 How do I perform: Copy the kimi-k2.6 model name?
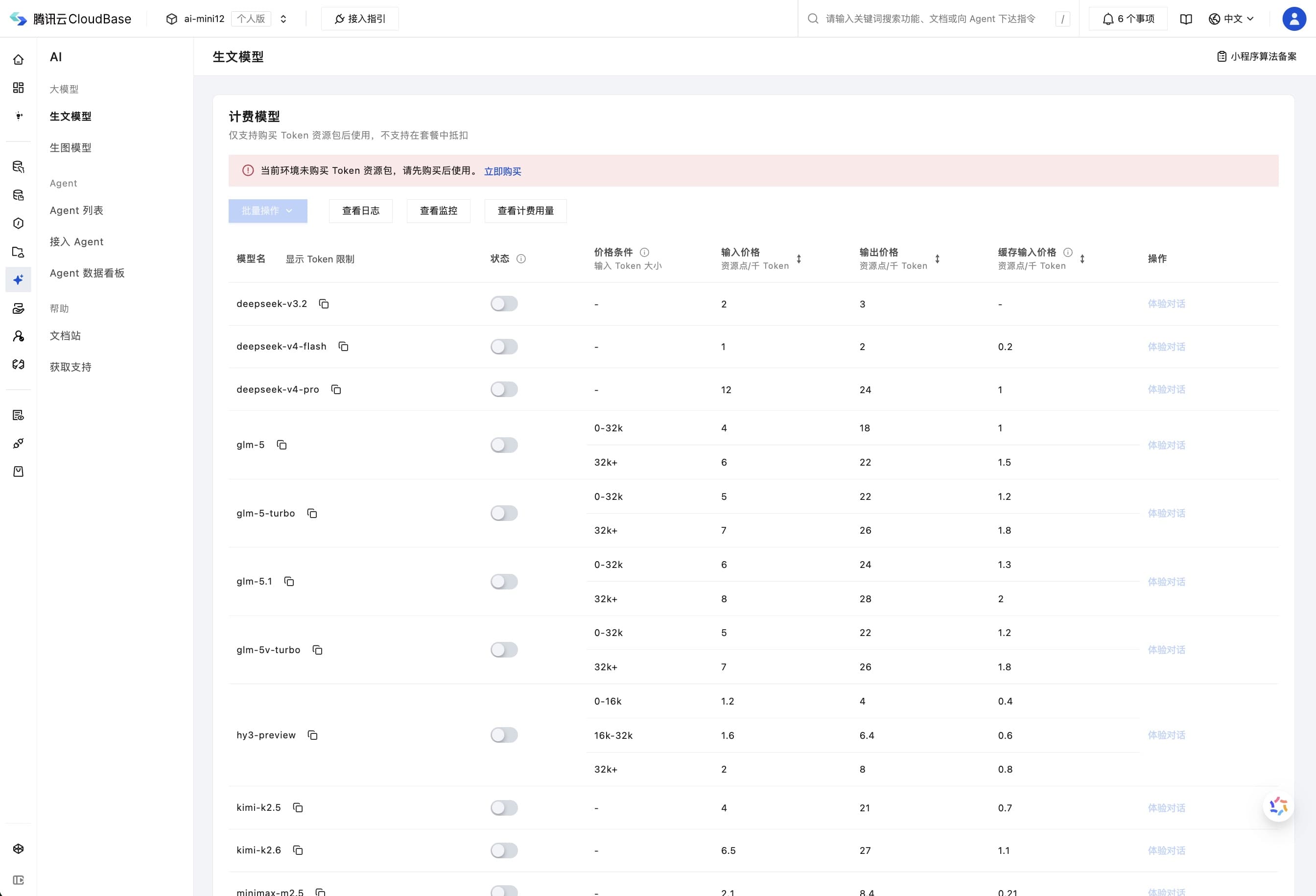[x=298, y=850]
